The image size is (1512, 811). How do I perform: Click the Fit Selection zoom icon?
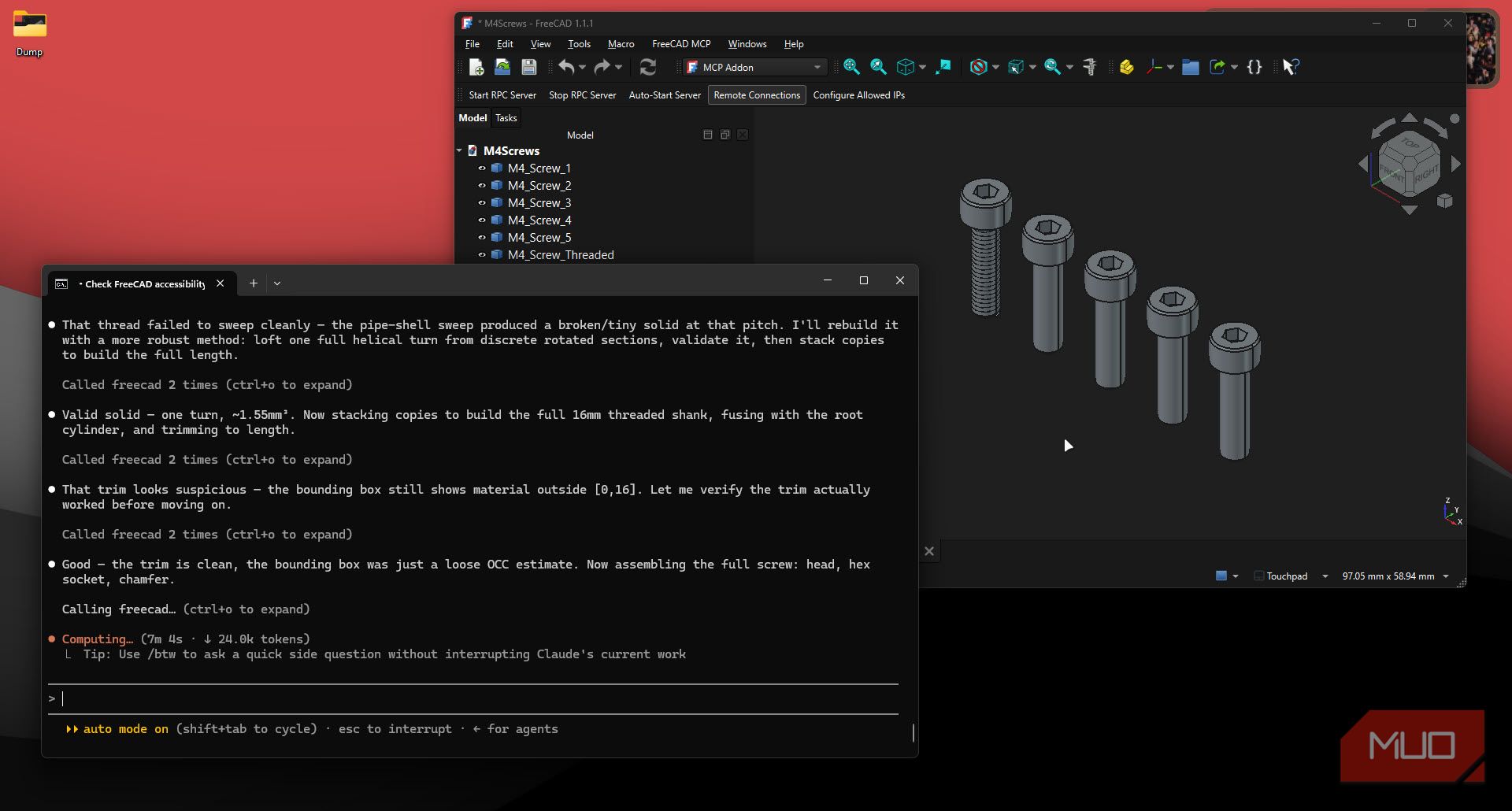click(x=878, y=67)
